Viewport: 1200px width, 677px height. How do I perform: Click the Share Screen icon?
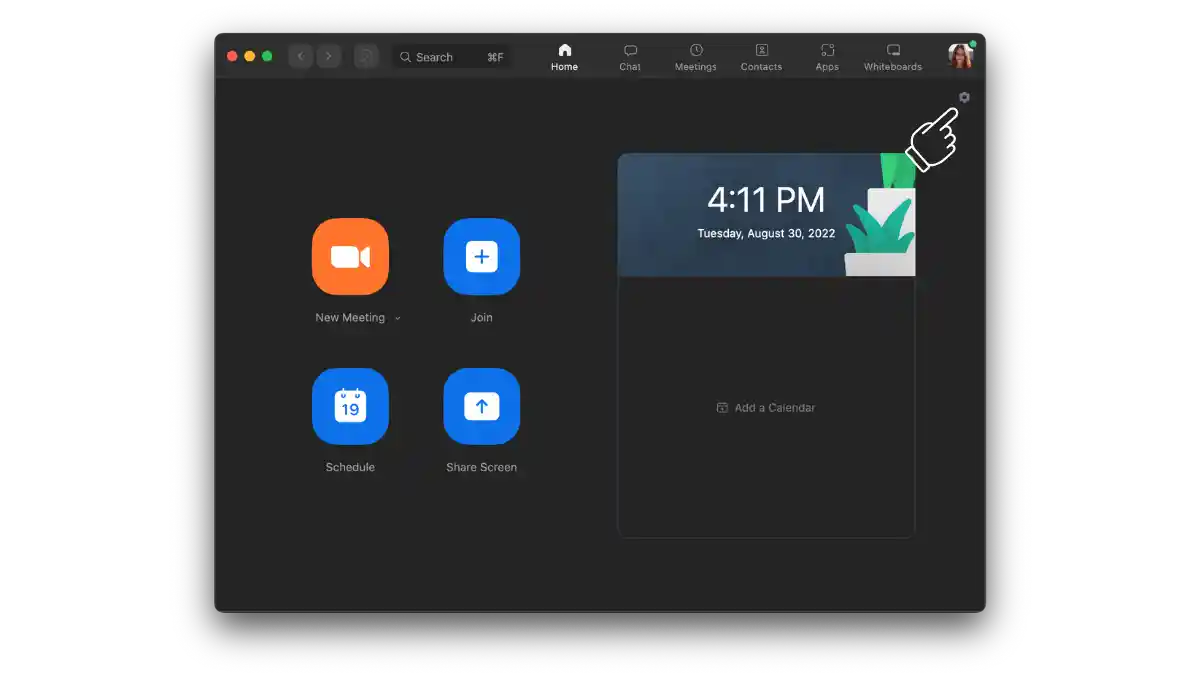pos(481,406)
